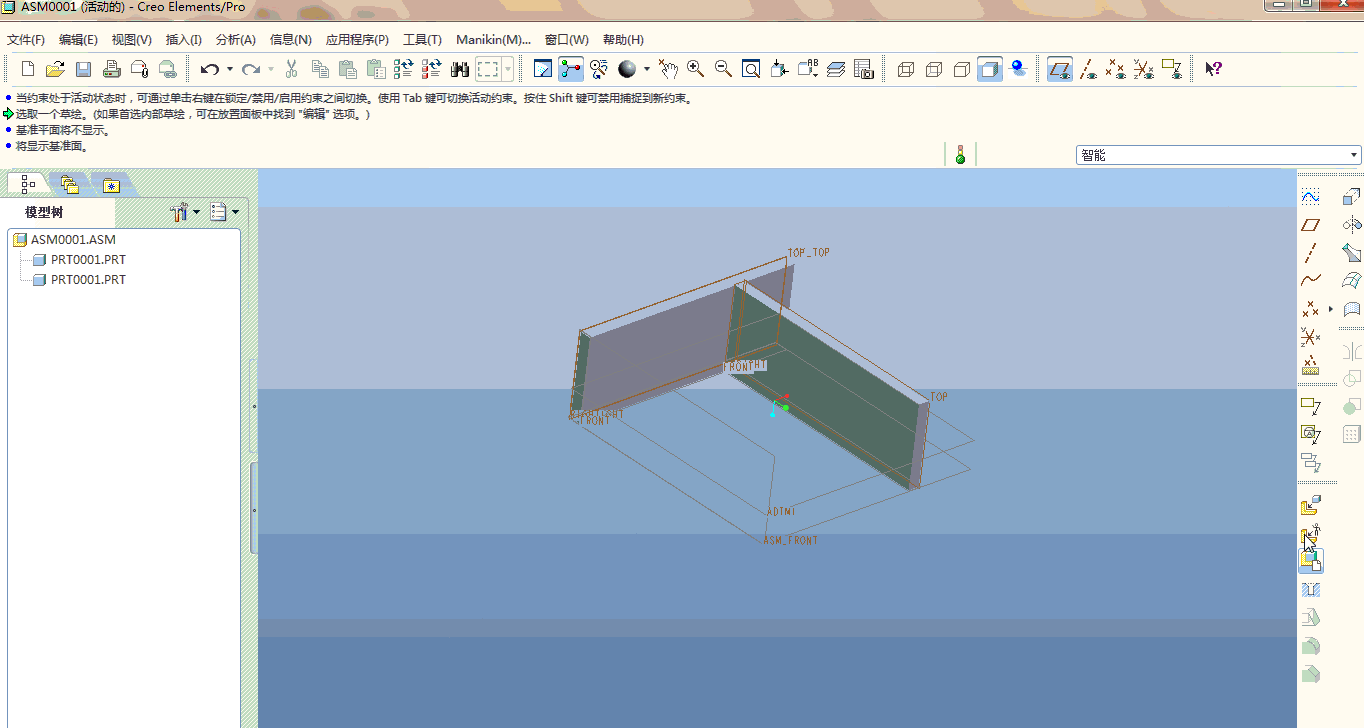Toggle datum planes display

[1060, 69]
